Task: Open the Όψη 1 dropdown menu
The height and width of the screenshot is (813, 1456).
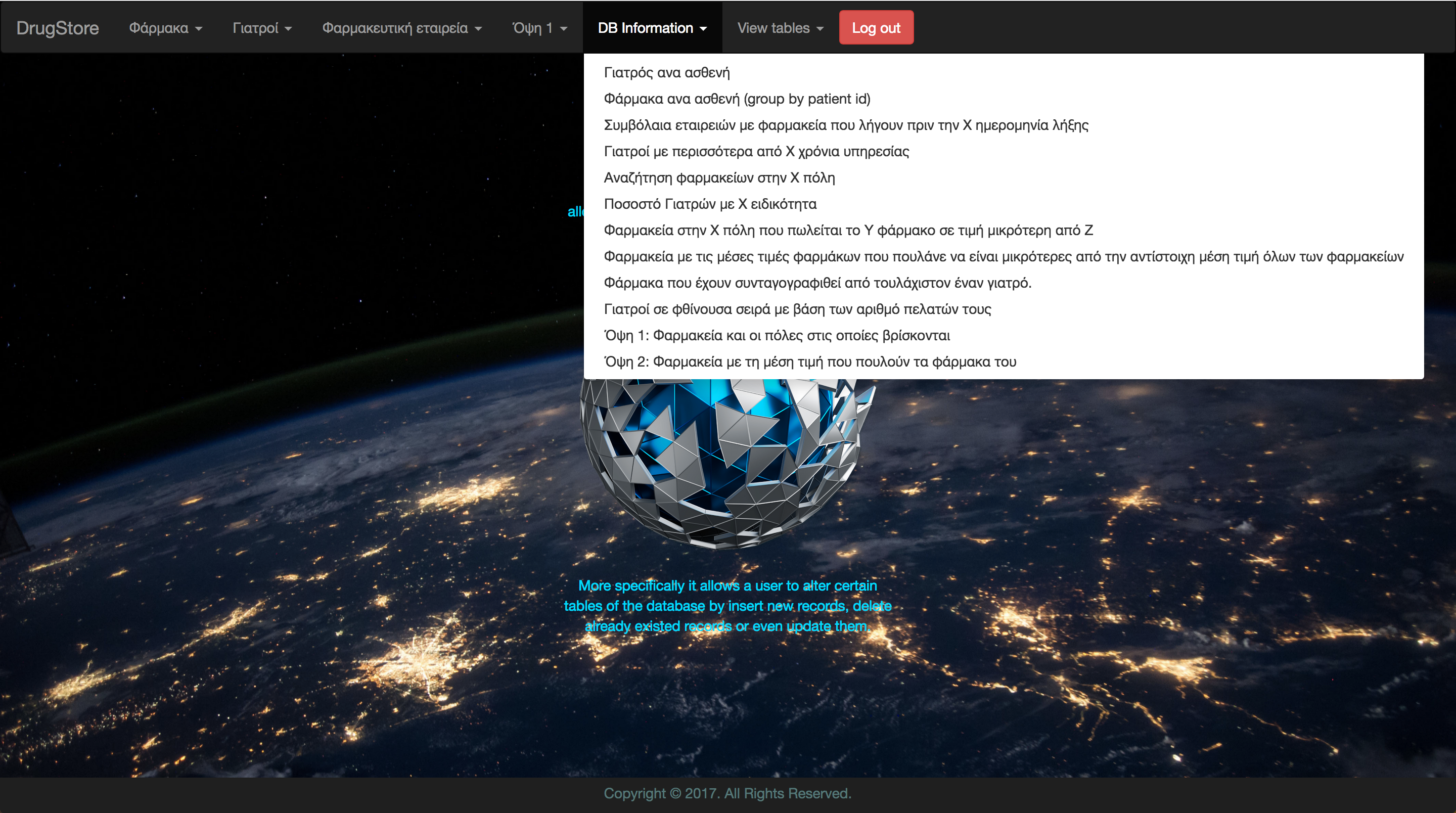Action: tap(539, 28)
